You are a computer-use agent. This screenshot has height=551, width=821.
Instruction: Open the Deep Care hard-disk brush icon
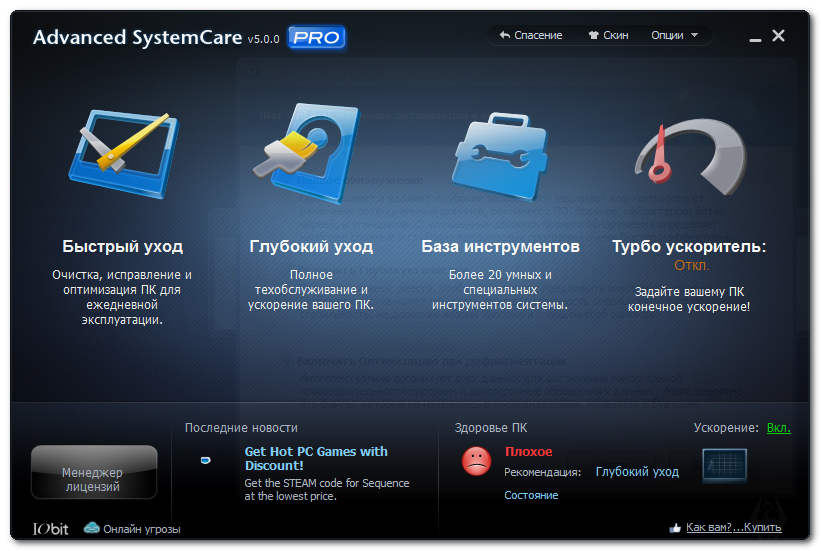(x=307, y=152)
